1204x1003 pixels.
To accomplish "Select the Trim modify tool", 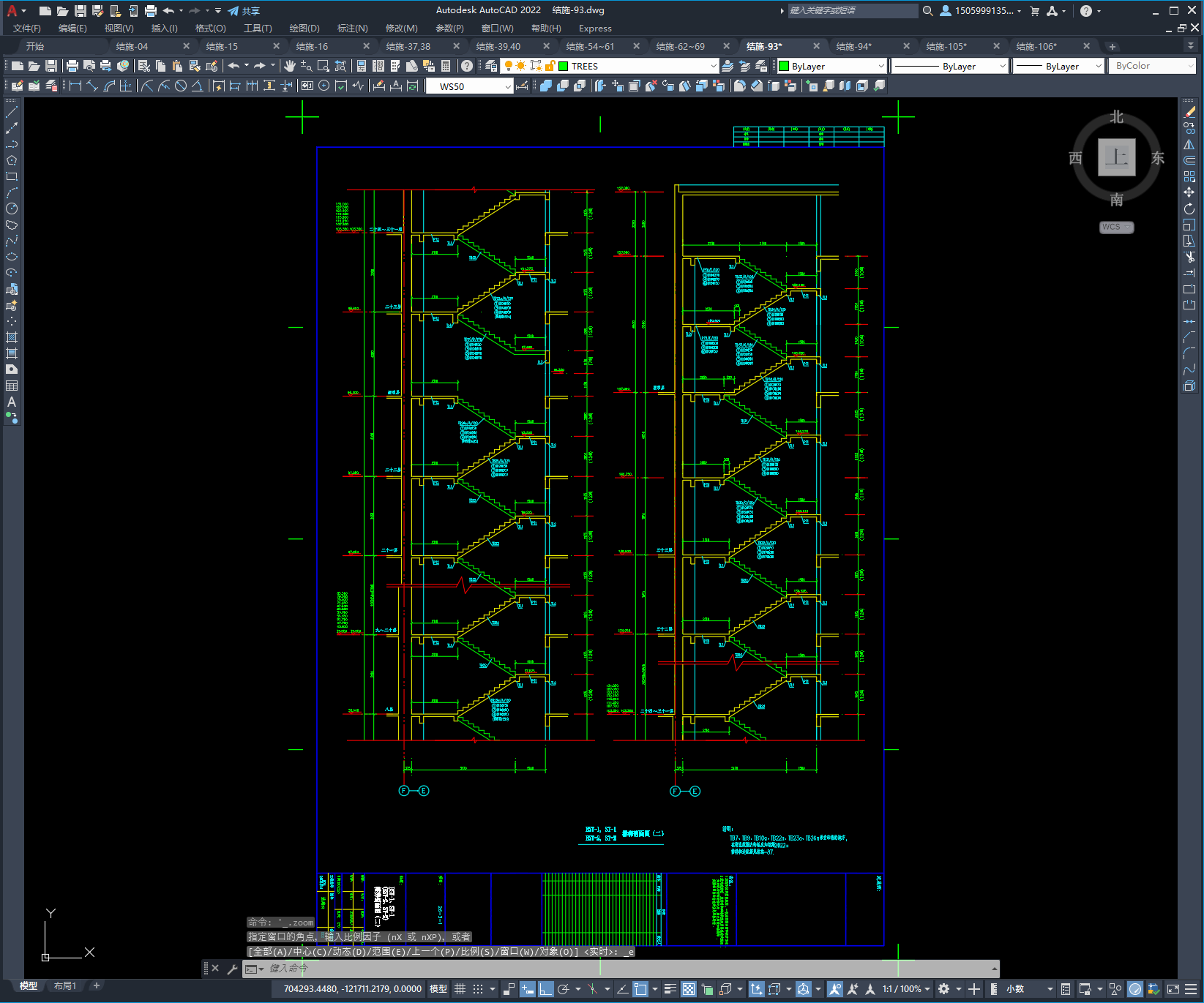I will pyautogui.click(x=1189, y=257).
